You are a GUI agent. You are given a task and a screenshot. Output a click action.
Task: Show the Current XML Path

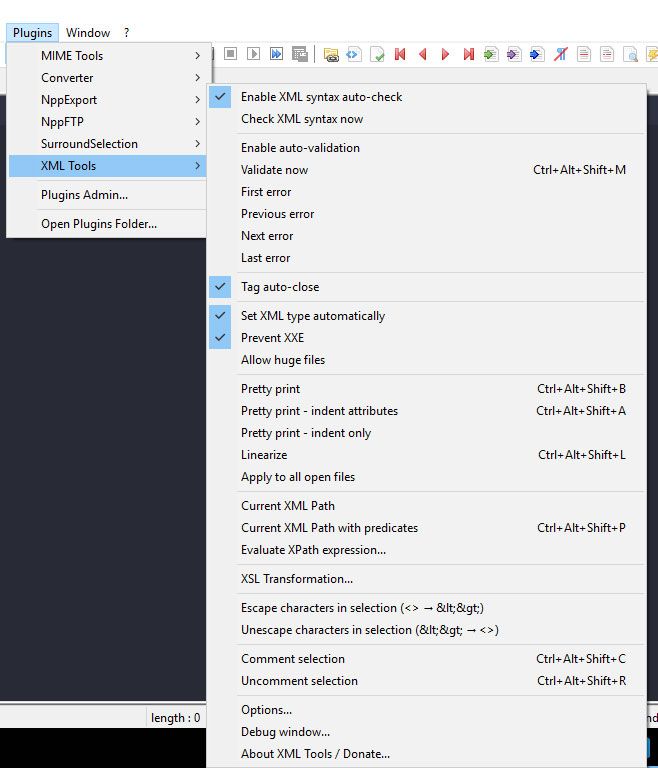(427, 506)
